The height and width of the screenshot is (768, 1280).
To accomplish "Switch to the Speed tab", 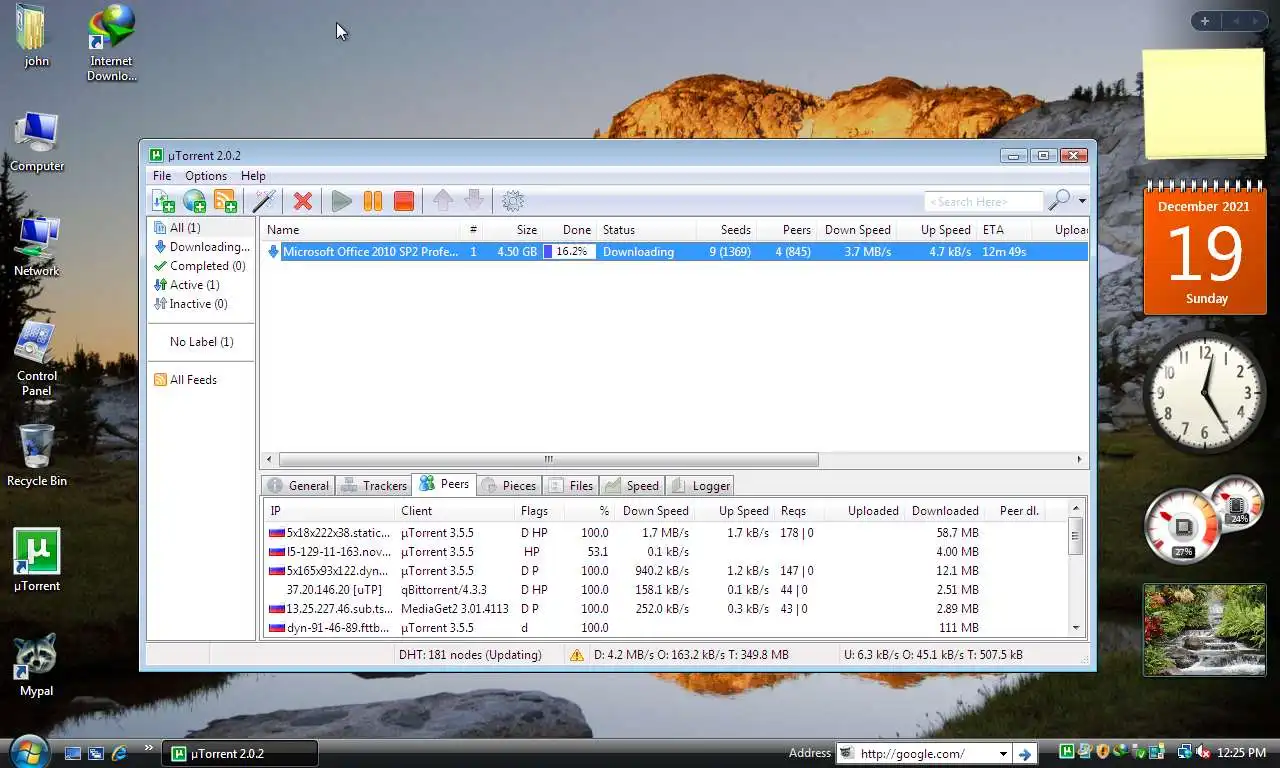I will (x=631, y=486).
